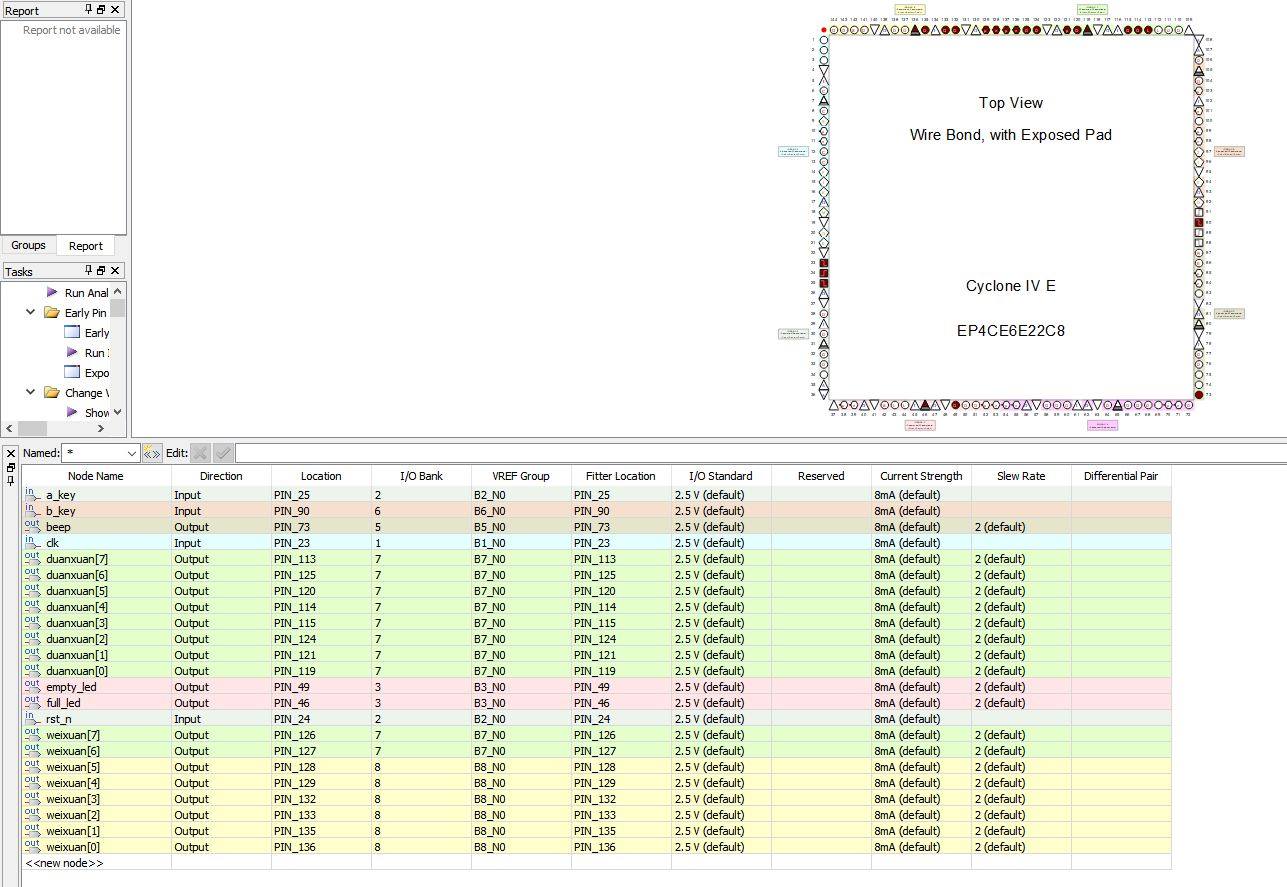
Task: Pin the Report panel with pushpin icon
Action: coord(88,9)
